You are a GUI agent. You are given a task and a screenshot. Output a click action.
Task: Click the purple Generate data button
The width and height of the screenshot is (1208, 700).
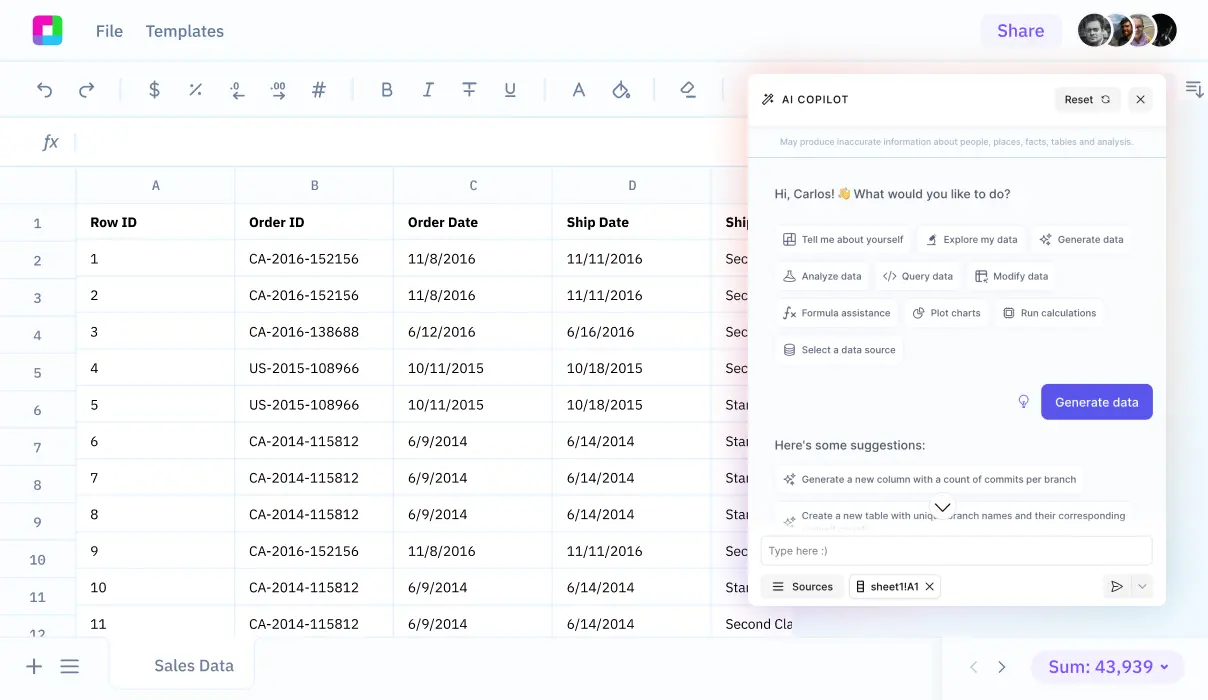click(x=1096, y=402)
